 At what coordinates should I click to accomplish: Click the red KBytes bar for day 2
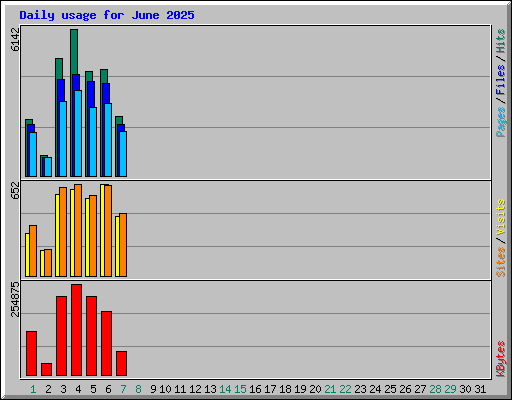46,370
